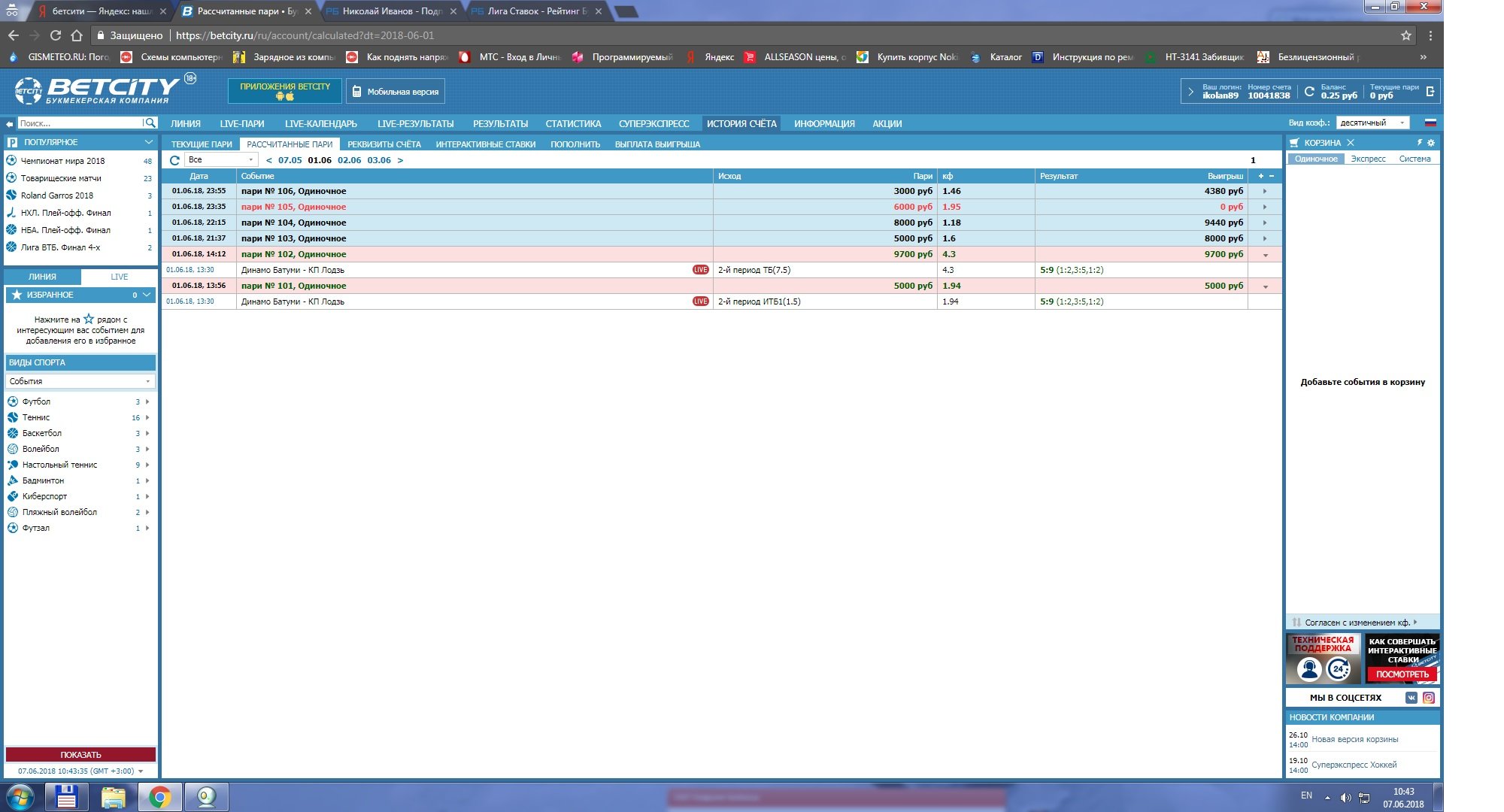
Task: Refresh the balance with circular arrow
Action: (x=1309, y=92)
